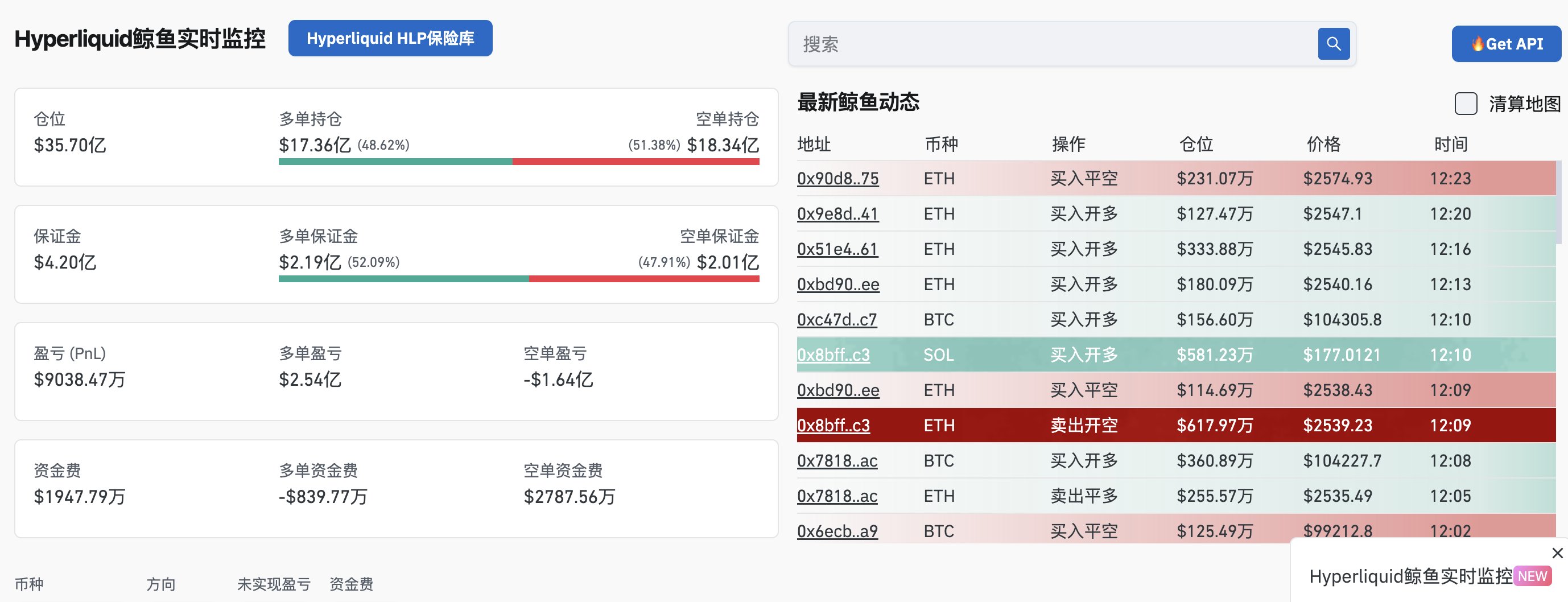Click the 价格 column header
This screenshot has height=602, width=1568.
coord(1323,145)
